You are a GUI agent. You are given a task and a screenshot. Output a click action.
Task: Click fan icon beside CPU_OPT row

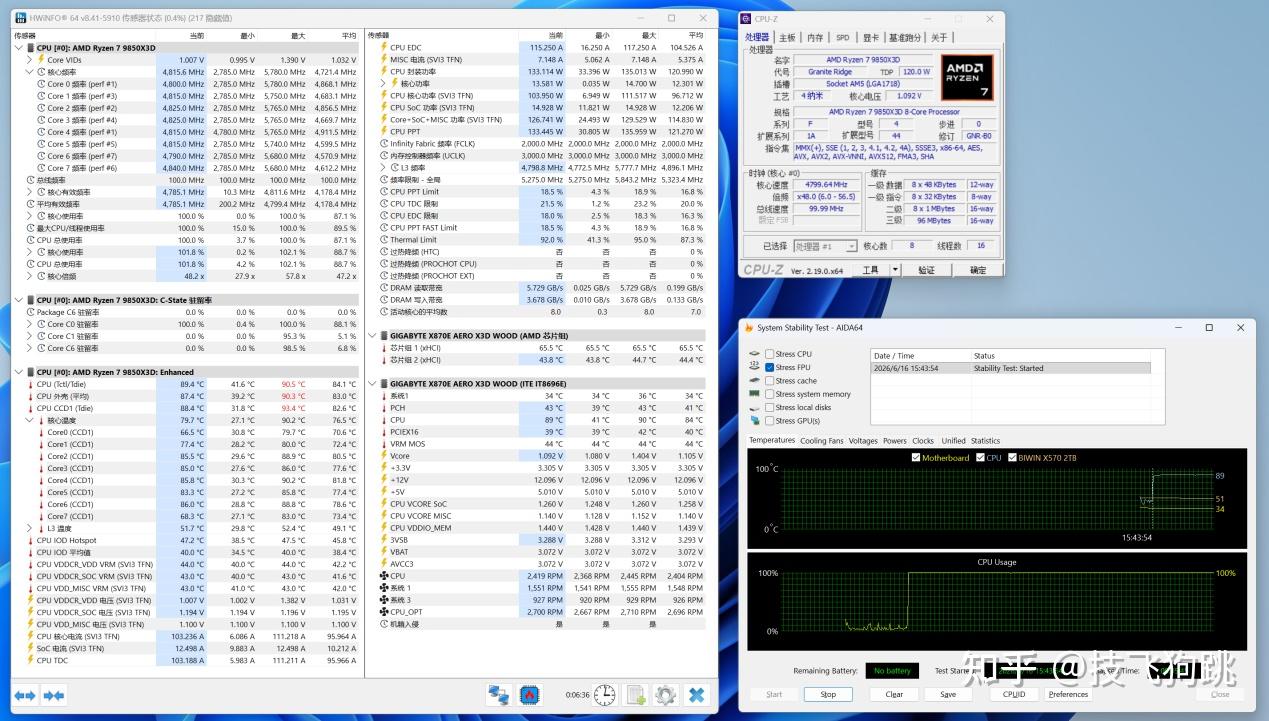pyautogui.click(x=383, y=612)
